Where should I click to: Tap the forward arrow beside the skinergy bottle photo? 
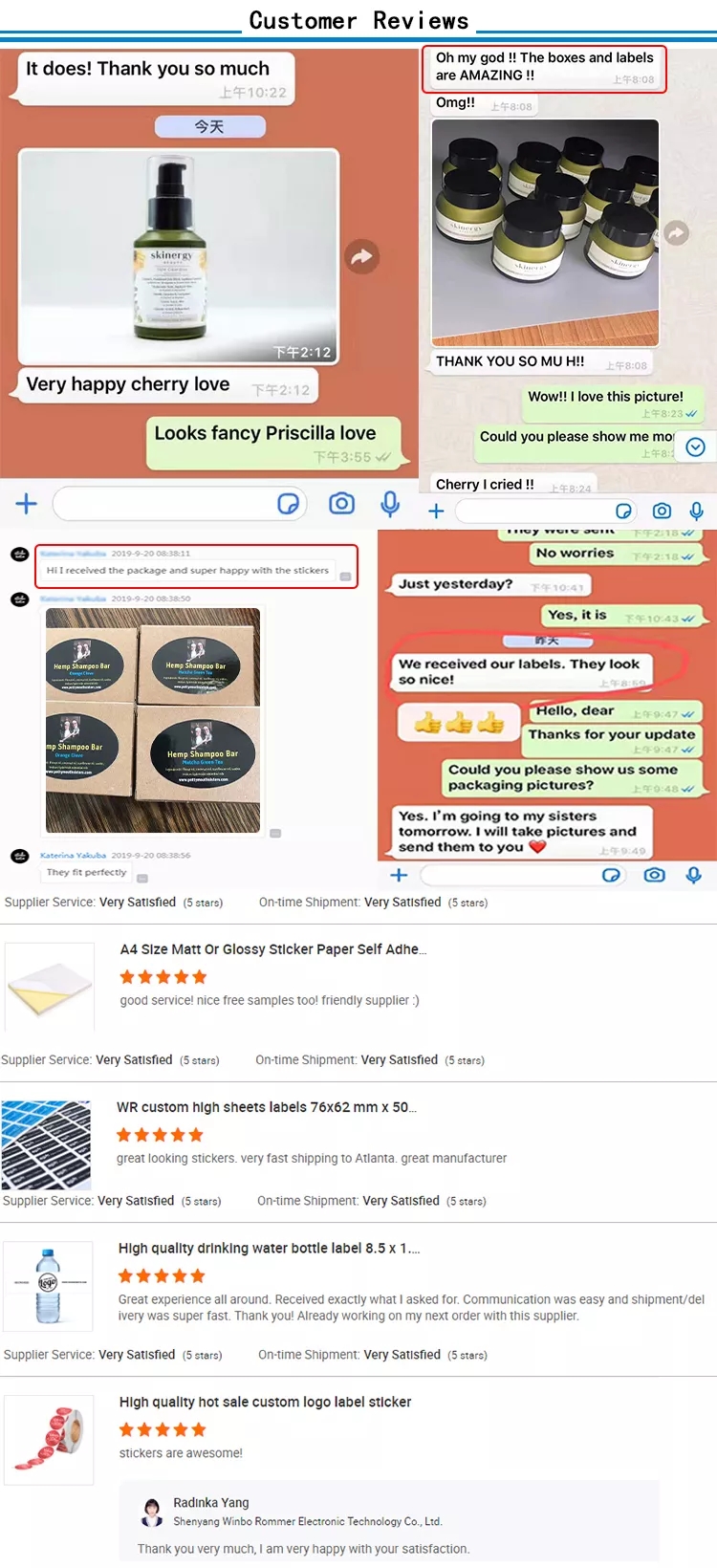click(x=362, y=256)
